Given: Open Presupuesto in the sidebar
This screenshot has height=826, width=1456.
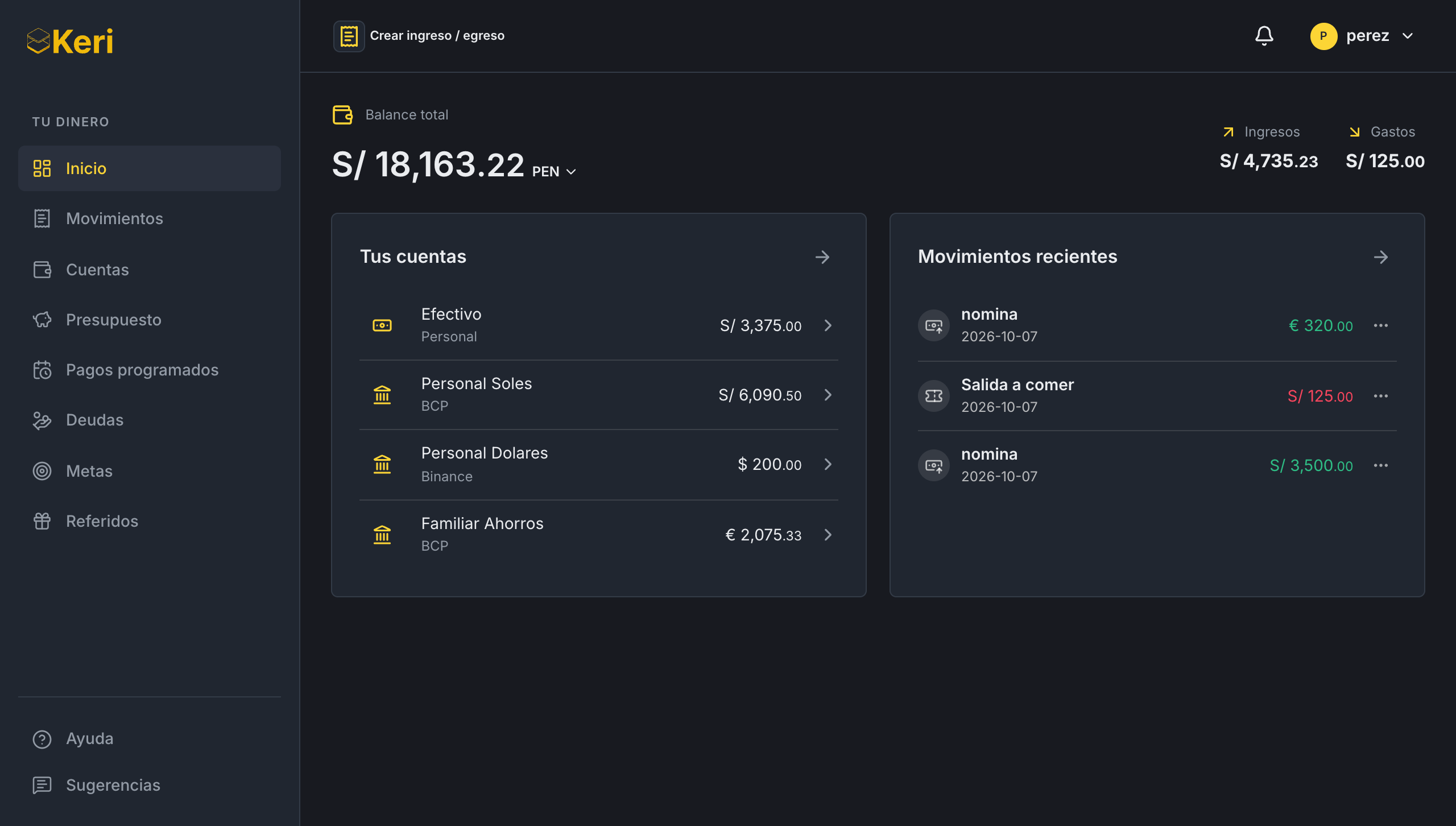Looking at the screenshot, I should click(150, 320).
